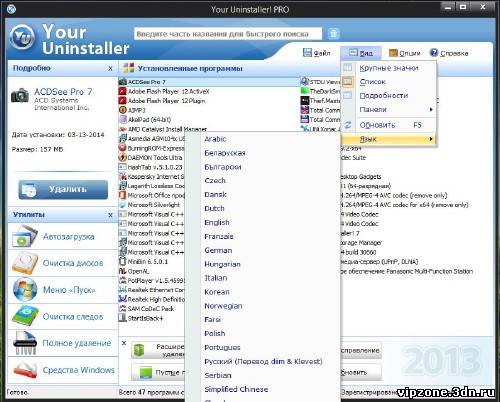This screenshot has height=402, width=500.
Task: Select German language
Action: (x=218, y=250)
